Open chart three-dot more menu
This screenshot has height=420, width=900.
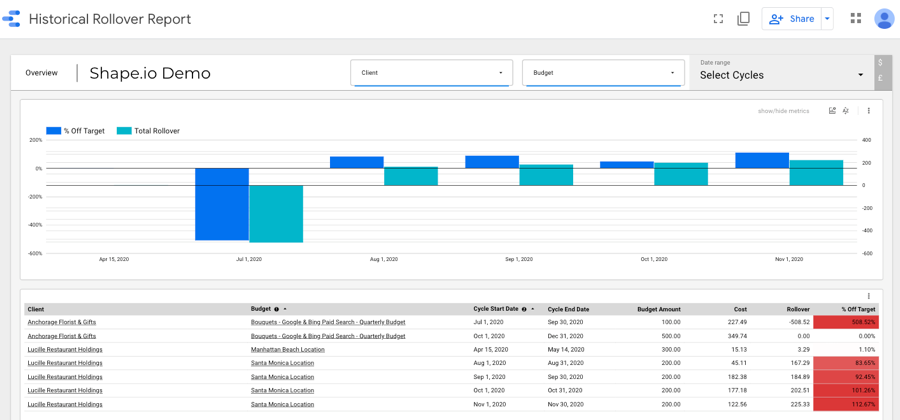[x=868, y=111]
